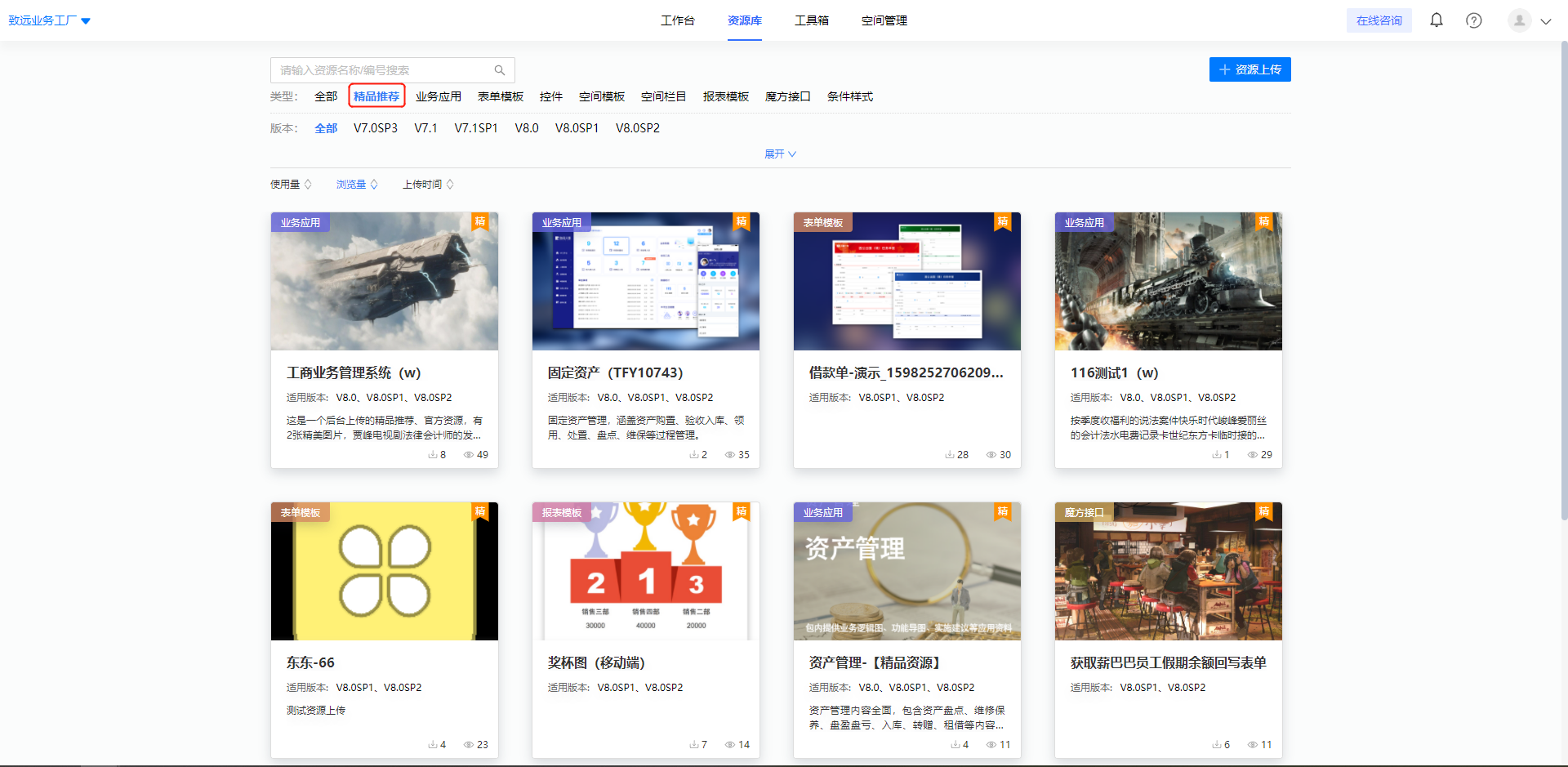This screenshot has height=767, width=1568.
Task: Select type filter 条件样式
Action: (x=850, y=96)
